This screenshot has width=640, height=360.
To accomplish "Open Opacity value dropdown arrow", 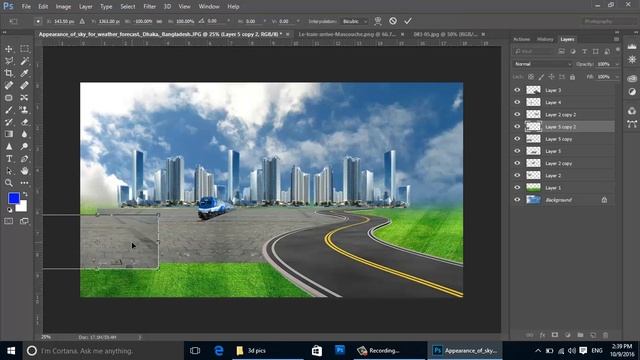I will point(617,64).
